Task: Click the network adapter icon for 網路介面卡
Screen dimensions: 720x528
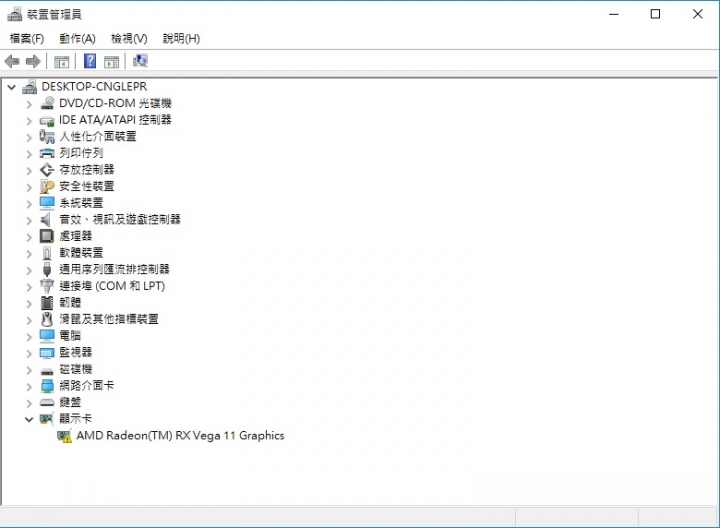Action: (x=47, y=386)
